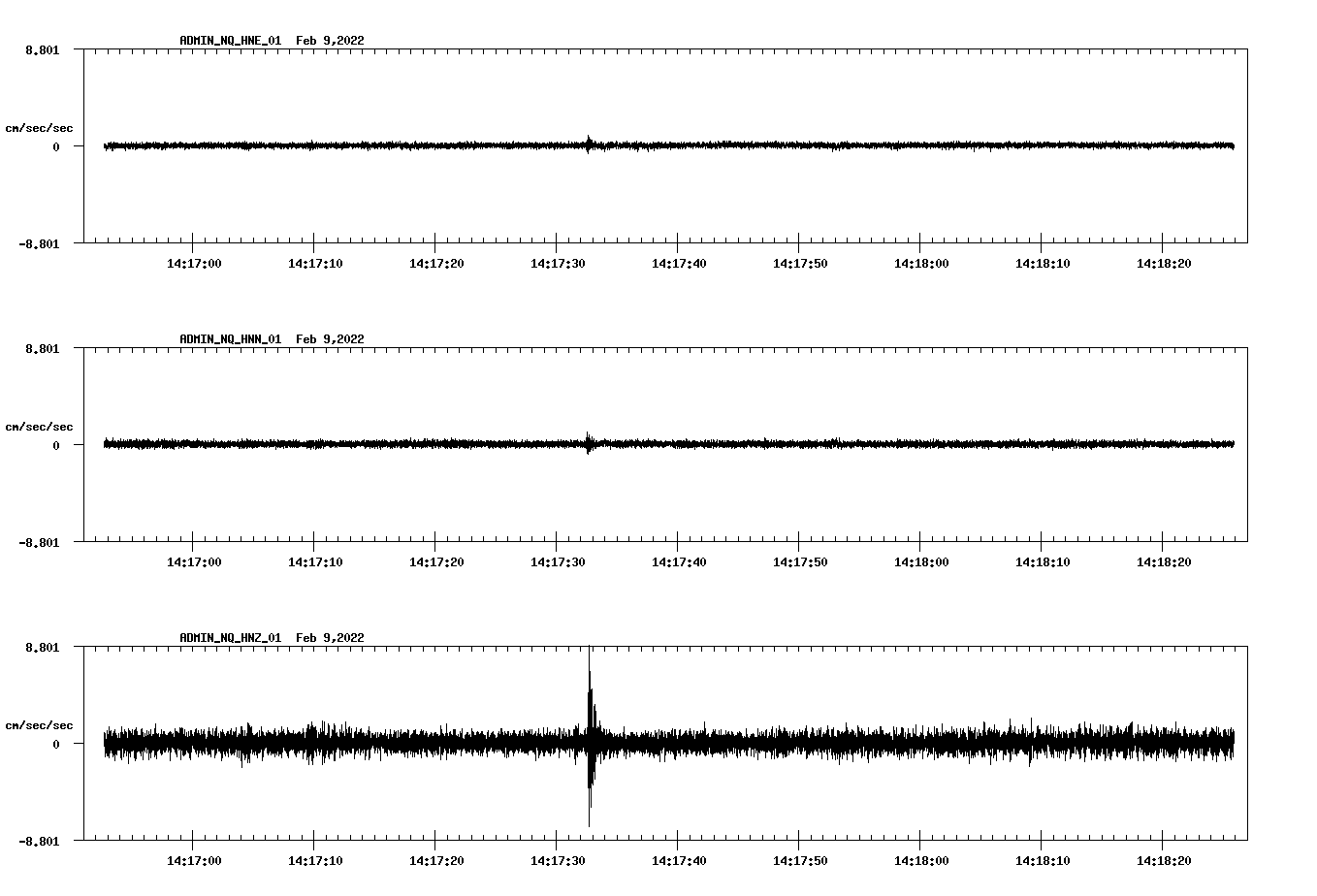Image resolution: width=1317 pixels, height=896 pixels.
Task: Click the -8.801 lower limit on HNE plot
Action: pyautogui.click(x=39, y=243)
